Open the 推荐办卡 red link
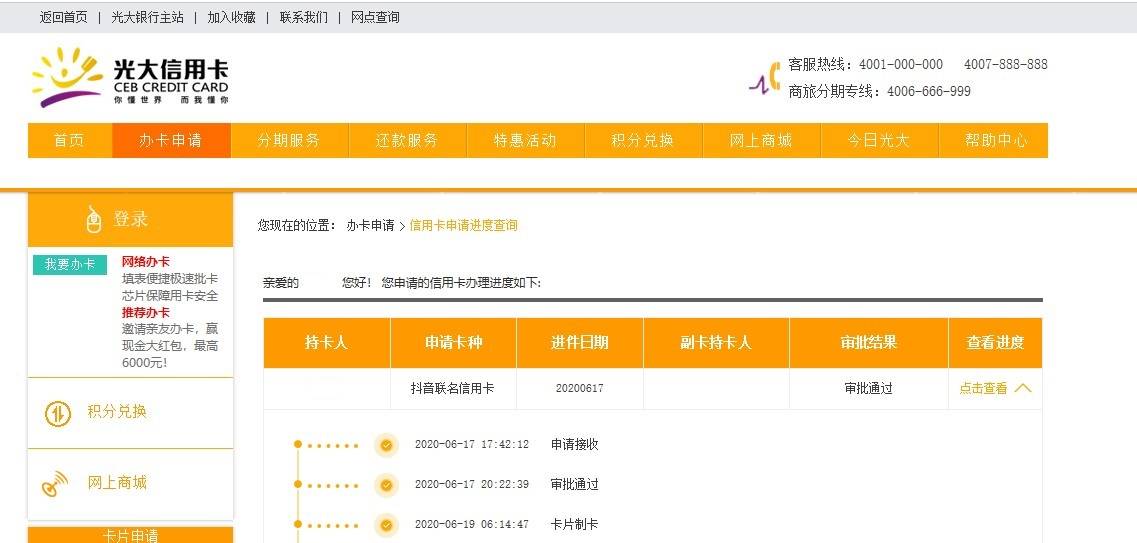 [146, 312]
